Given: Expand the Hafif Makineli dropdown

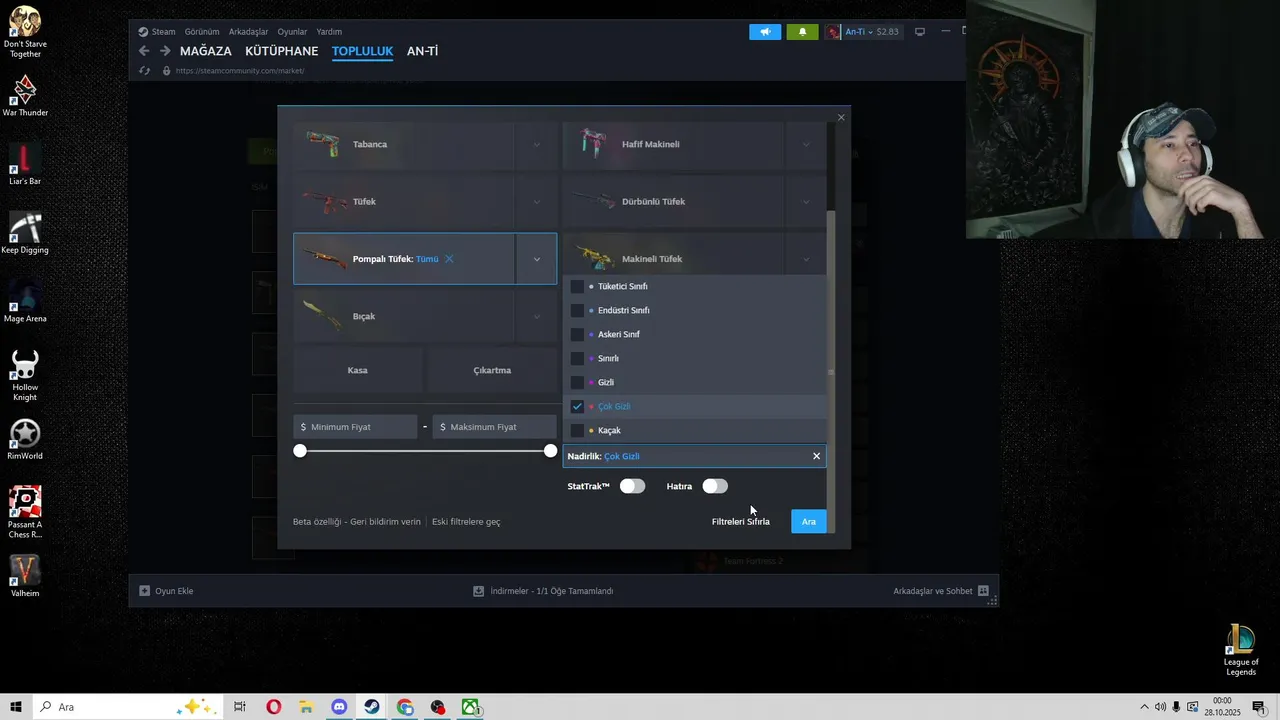Looking at the screenshot, I should pyautogui.click(x=806, y=144).
